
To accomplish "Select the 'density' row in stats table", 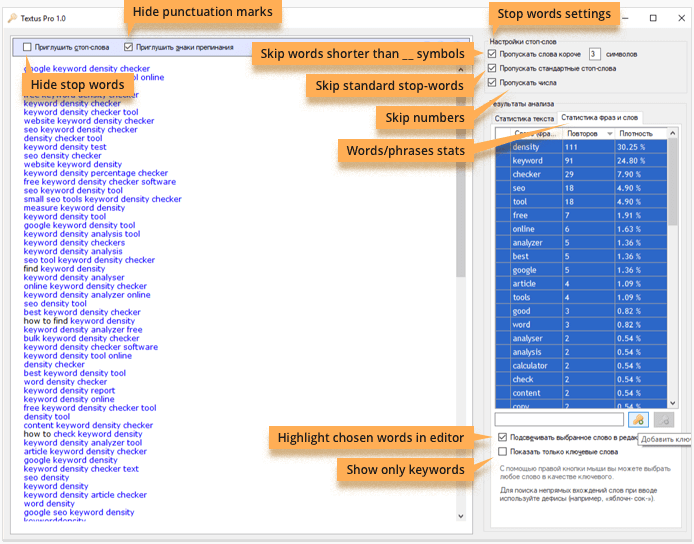I will click(x=581, y=147).
